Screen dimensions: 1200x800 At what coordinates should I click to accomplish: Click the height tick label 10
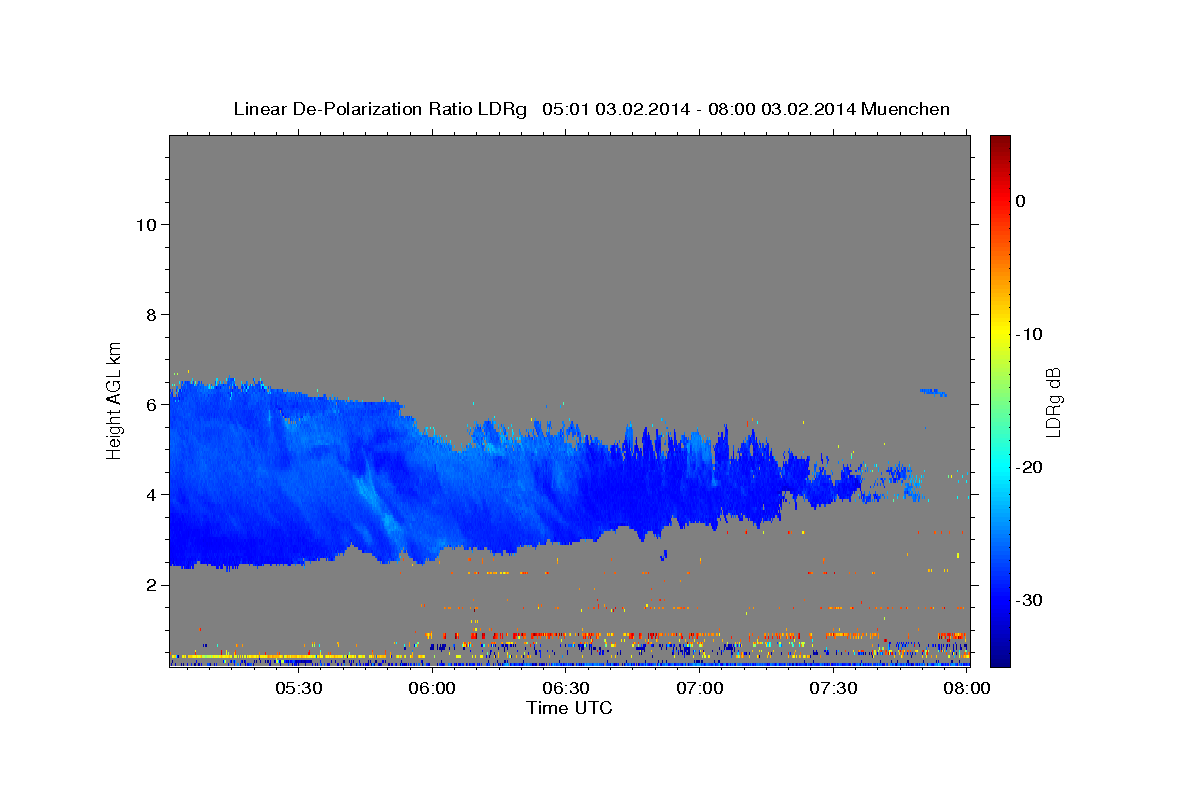(147, 225)
